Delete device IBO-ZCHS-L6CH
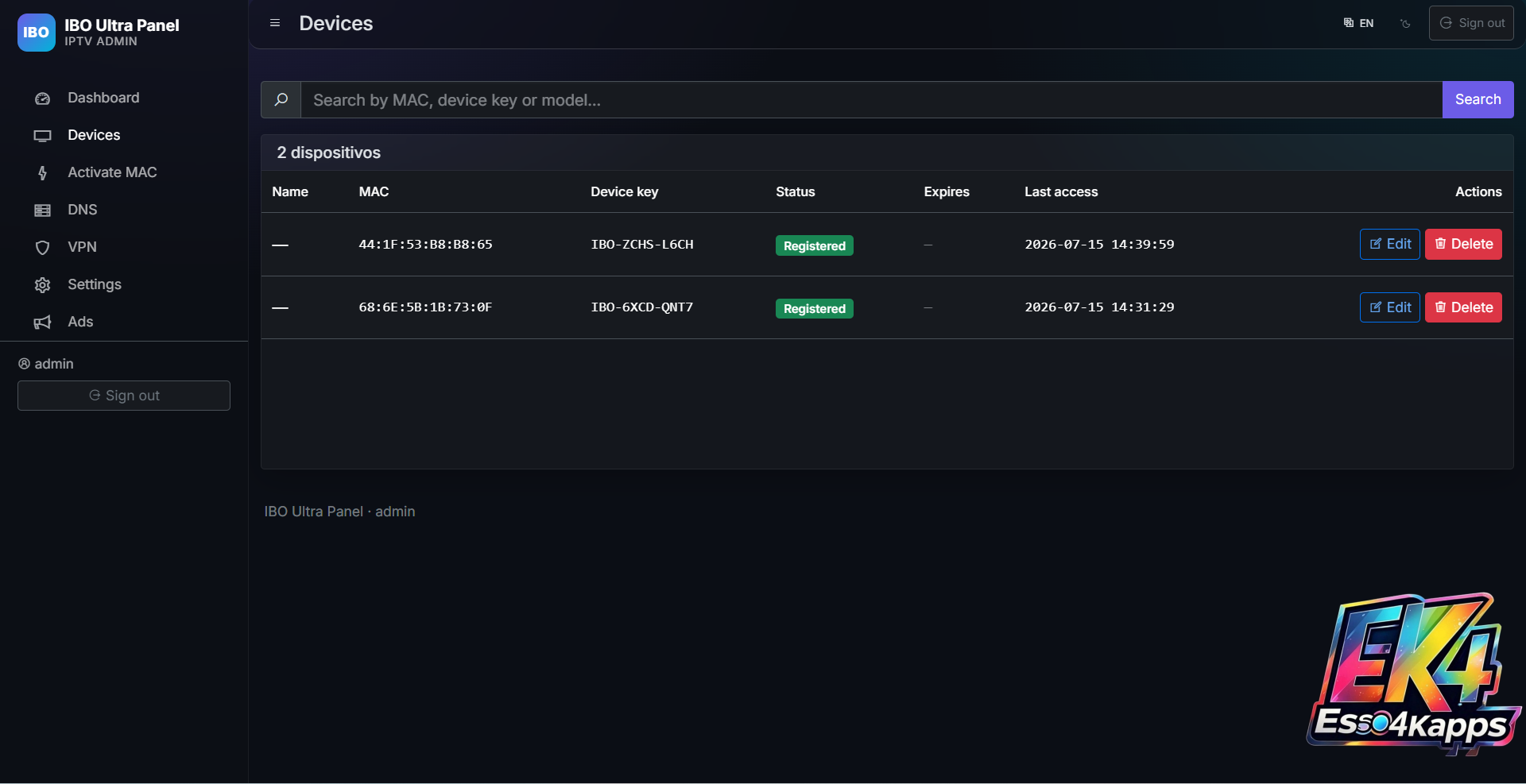This screenshot has width=1526, height=784. (1463, 245)
